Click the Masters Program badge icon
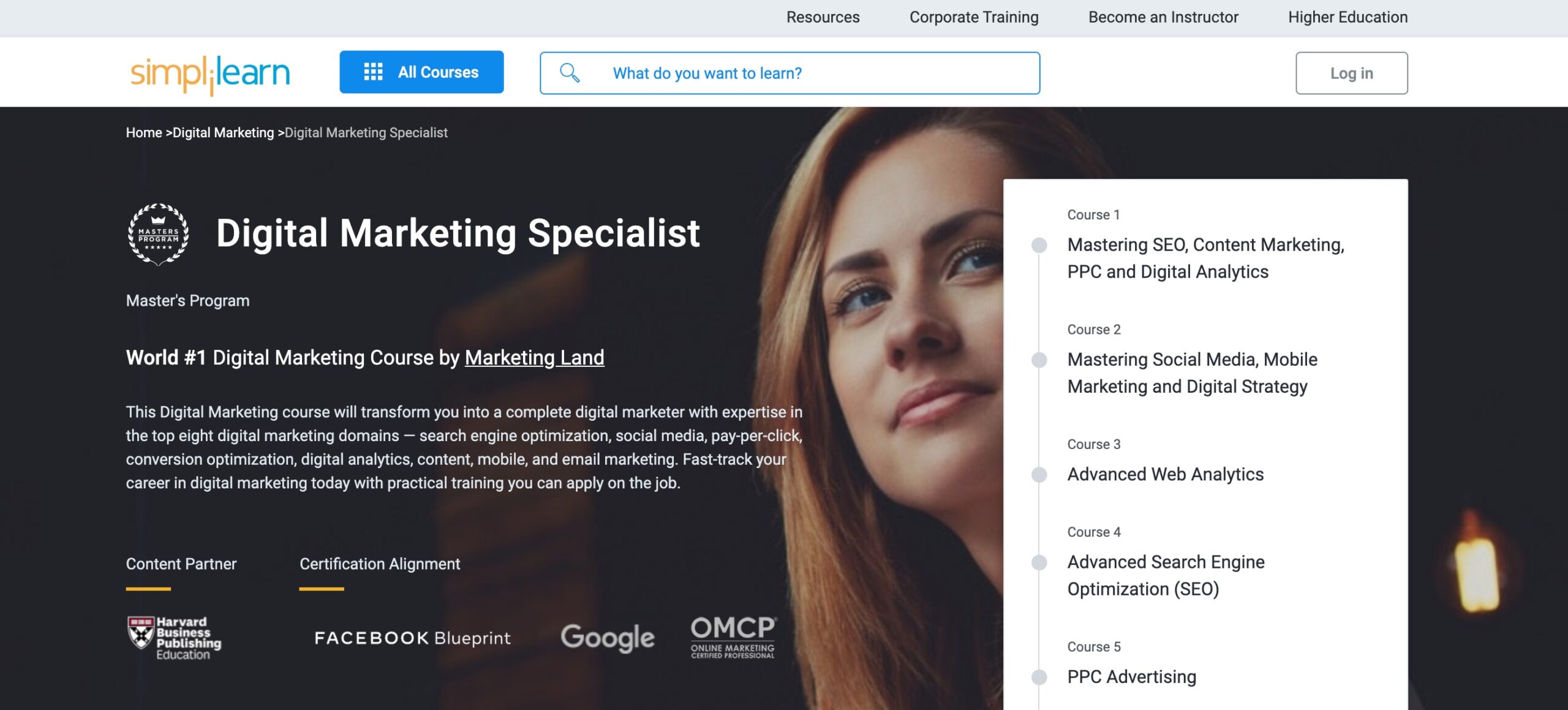This screenshot has height=710, width=1568. pos(159,234)
